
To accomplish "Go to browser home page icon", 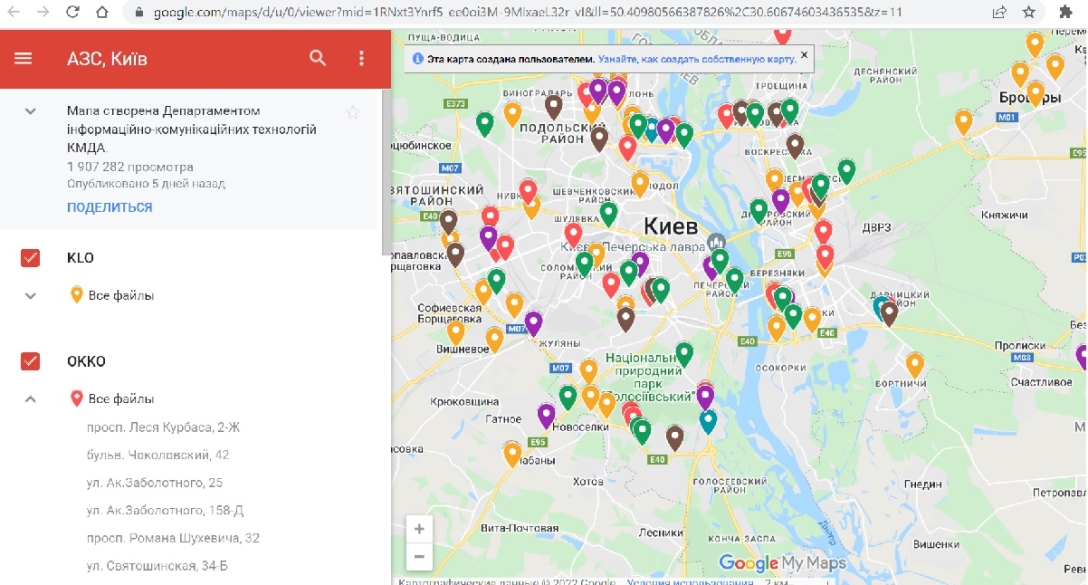I will pos(102,12).
